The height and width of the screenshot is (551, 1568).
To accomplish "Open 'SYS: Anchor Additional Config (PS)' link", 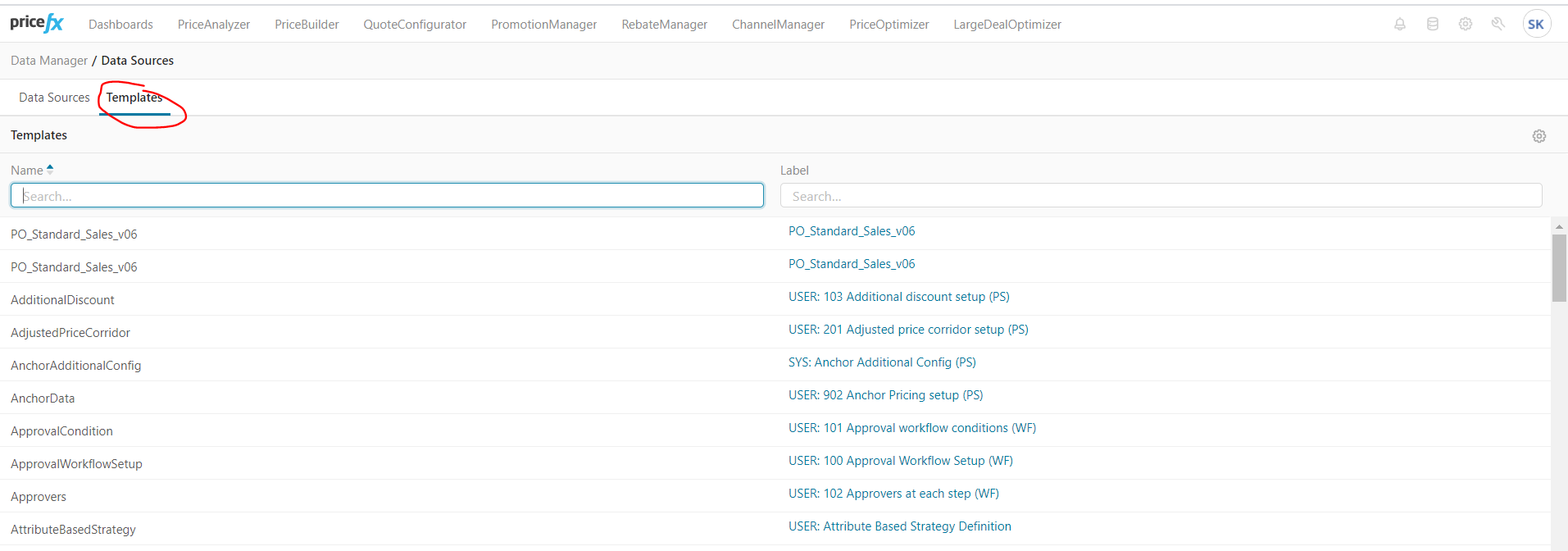I will tap(882, 362).
